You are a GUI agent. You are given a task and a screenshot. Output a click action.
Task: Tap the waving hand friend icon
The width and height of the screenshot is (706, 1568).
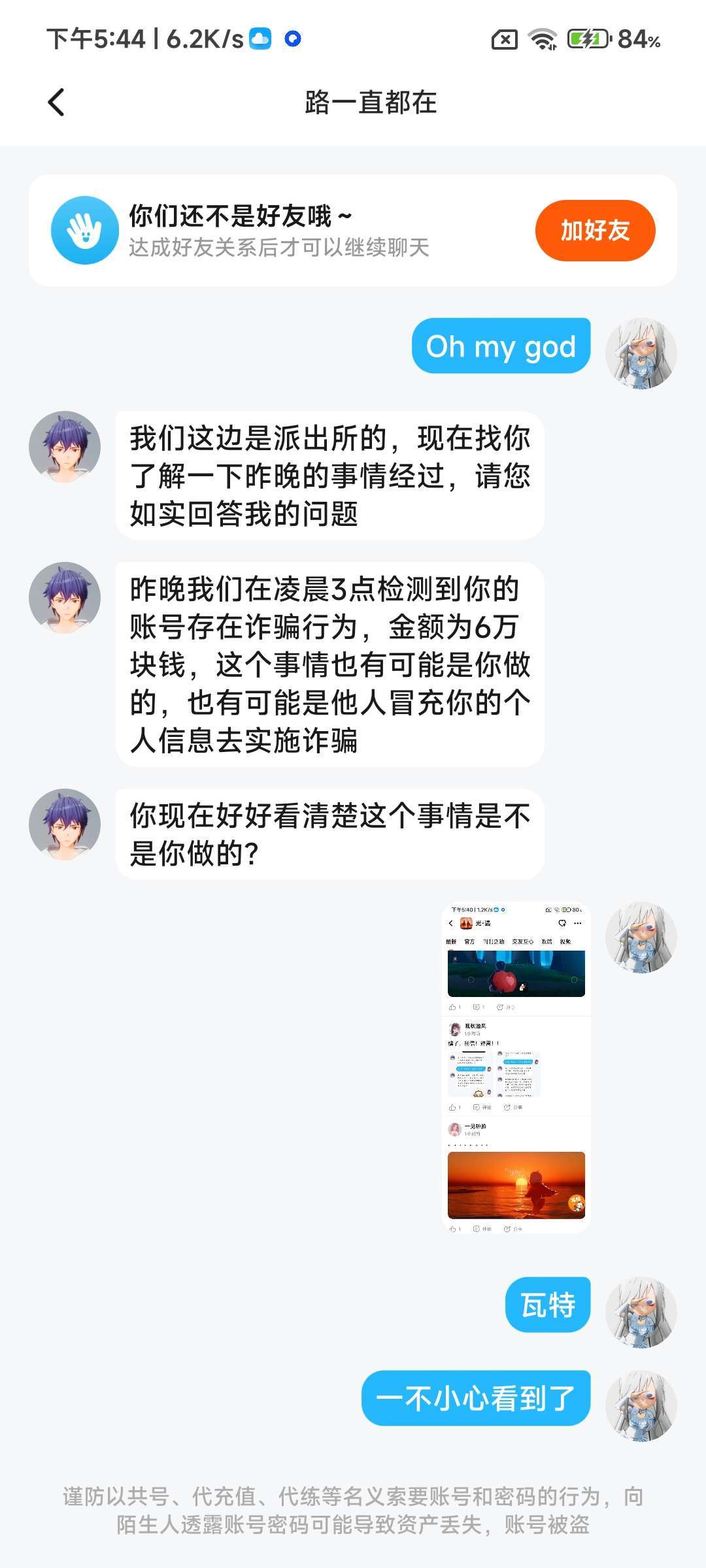click(85, 230)
